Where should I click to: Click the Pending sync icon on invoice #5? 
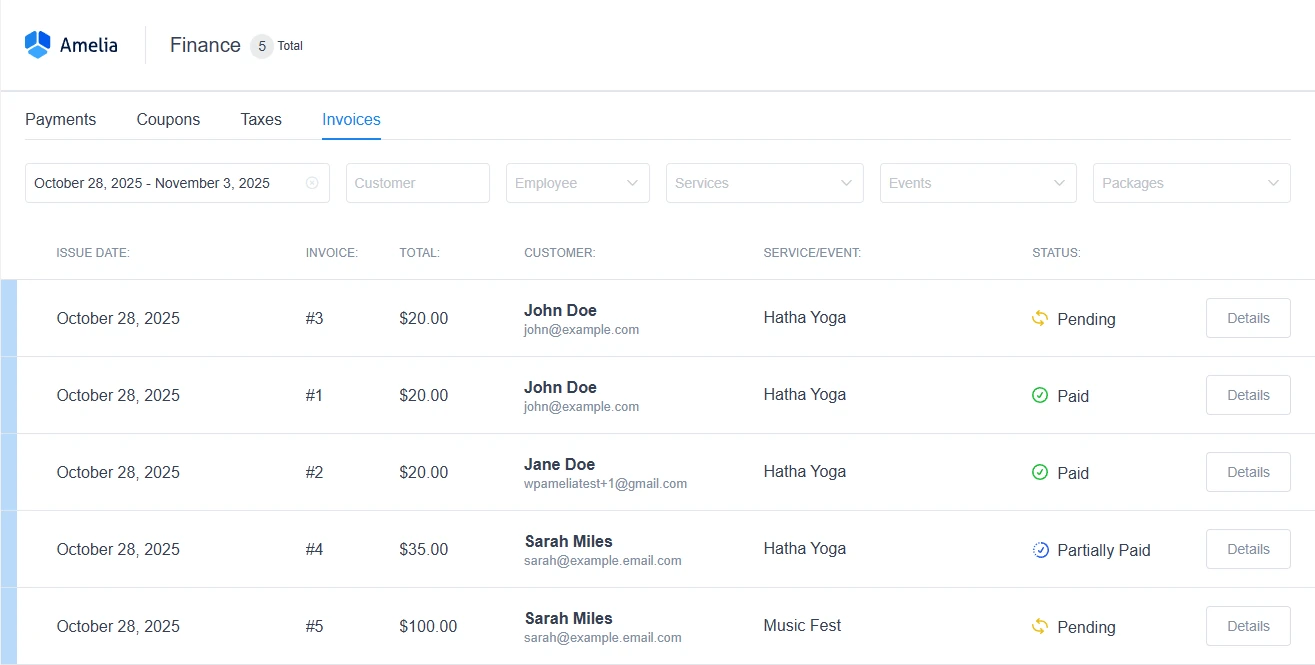tap(1040, 626)
